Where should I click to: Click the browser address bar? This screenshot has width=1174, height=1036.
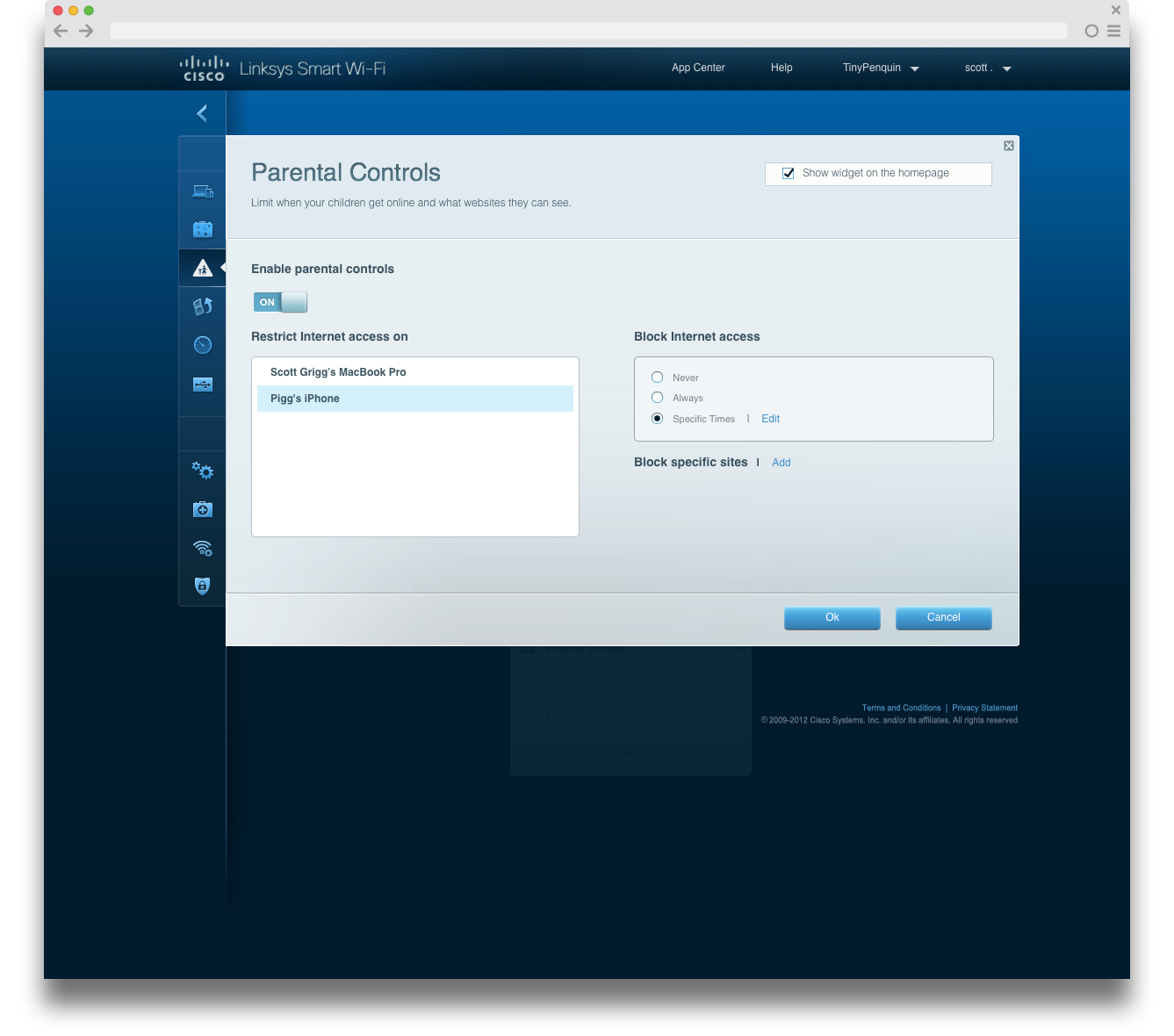coord(588,31)
